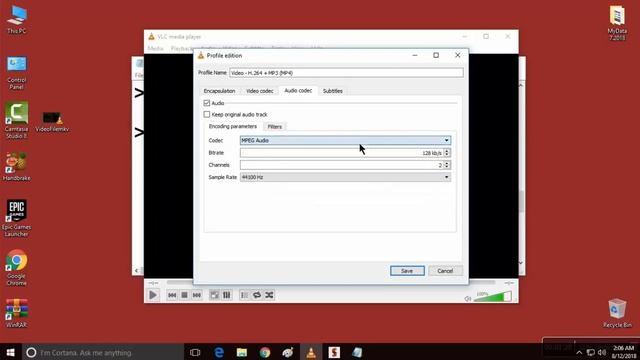Click the Windows Start button
The height and width of the screenshot is (360, 640).
click(x=11, y=352)
